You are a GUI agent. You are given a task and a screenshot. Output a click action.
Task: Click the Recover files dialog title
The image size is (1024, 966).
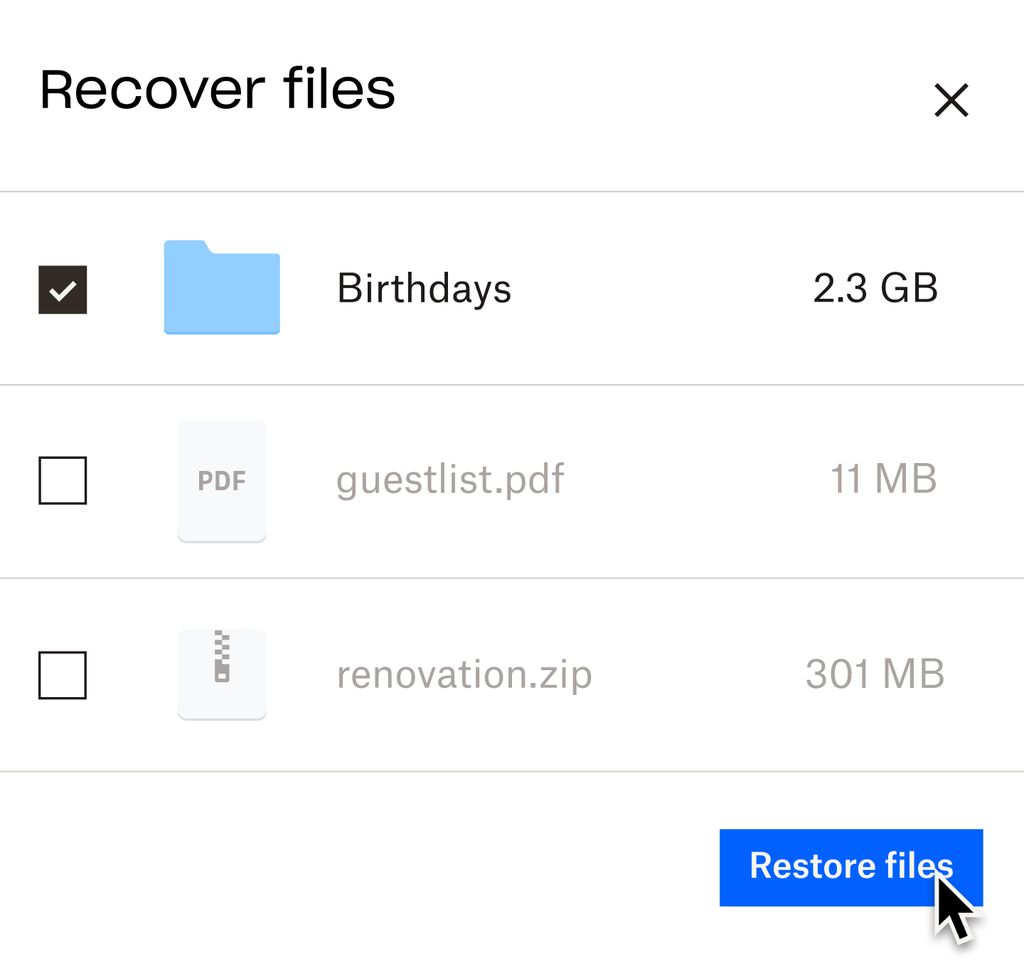(x=217, y=90)
